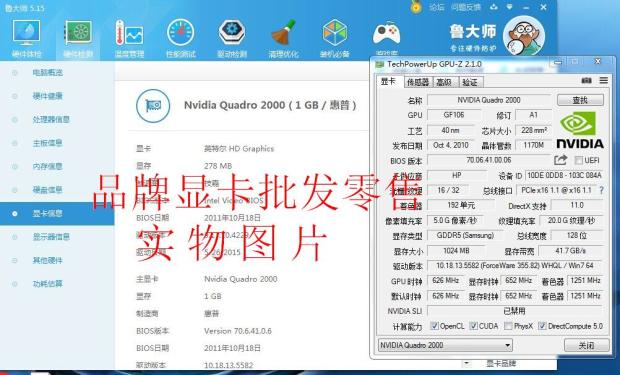
Task: Click the 1024 MB memory size field
Action: (456, 251)
